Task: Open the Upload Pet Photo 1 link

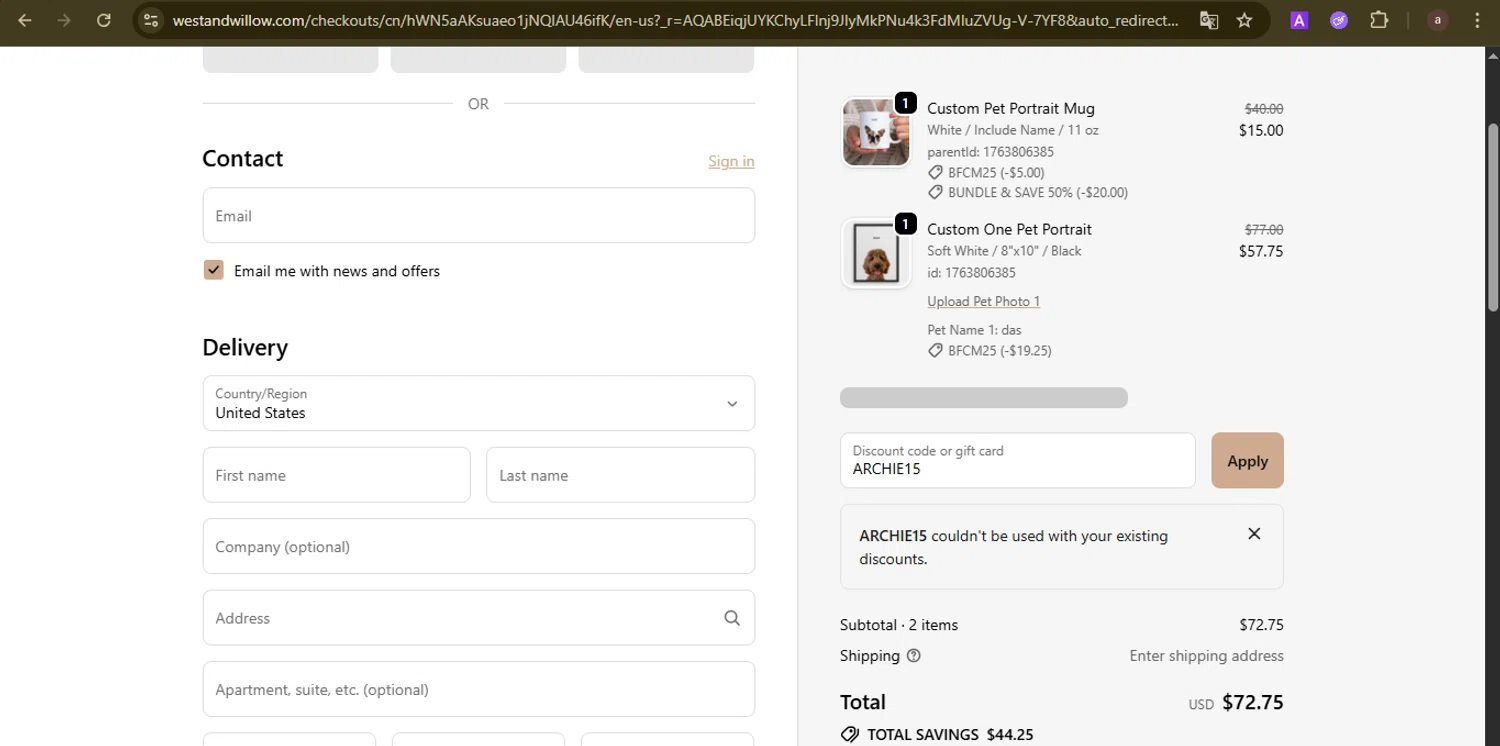Action: 983,301
